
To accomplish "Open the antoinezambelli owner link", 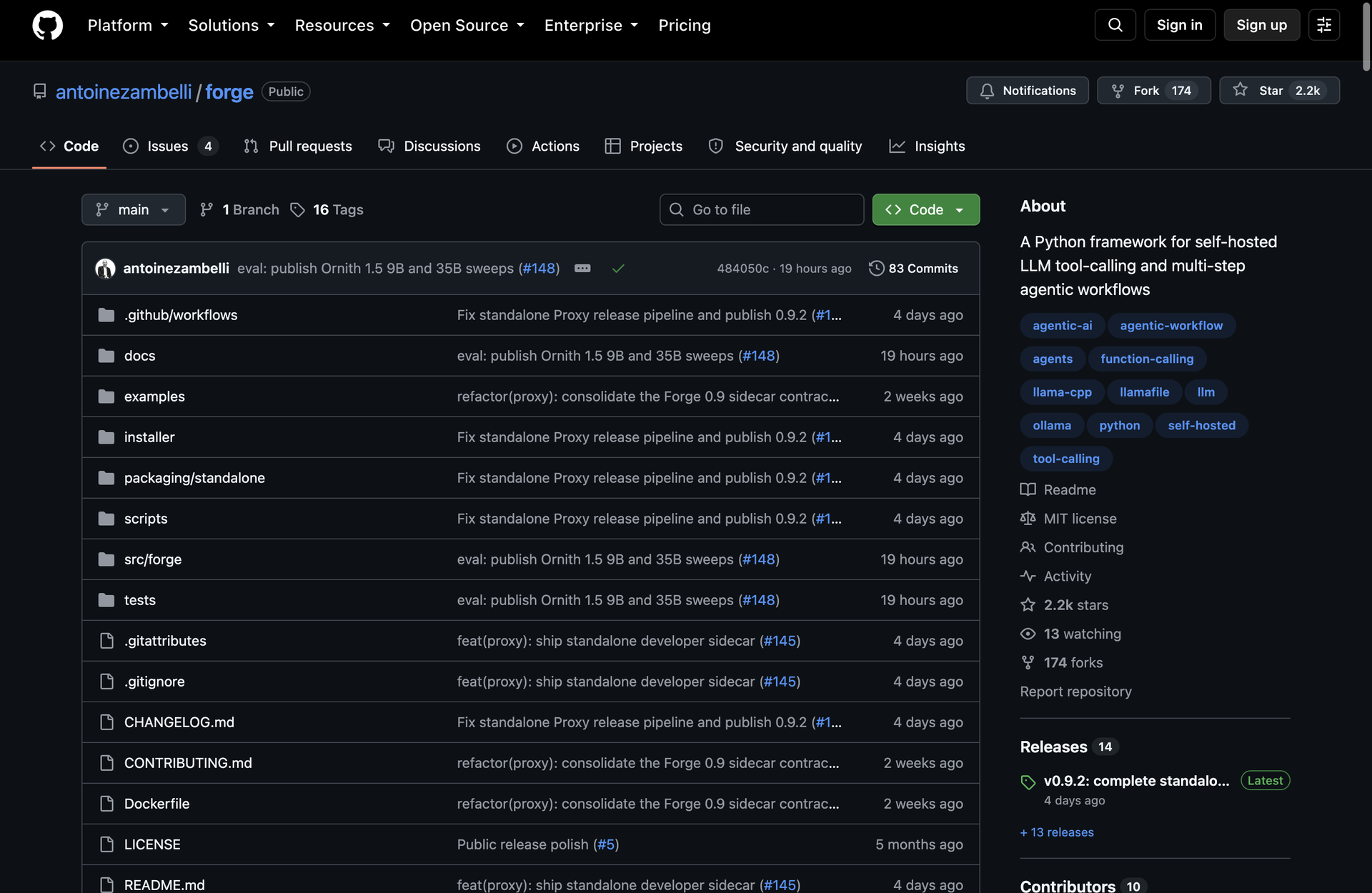I will 124,92.
